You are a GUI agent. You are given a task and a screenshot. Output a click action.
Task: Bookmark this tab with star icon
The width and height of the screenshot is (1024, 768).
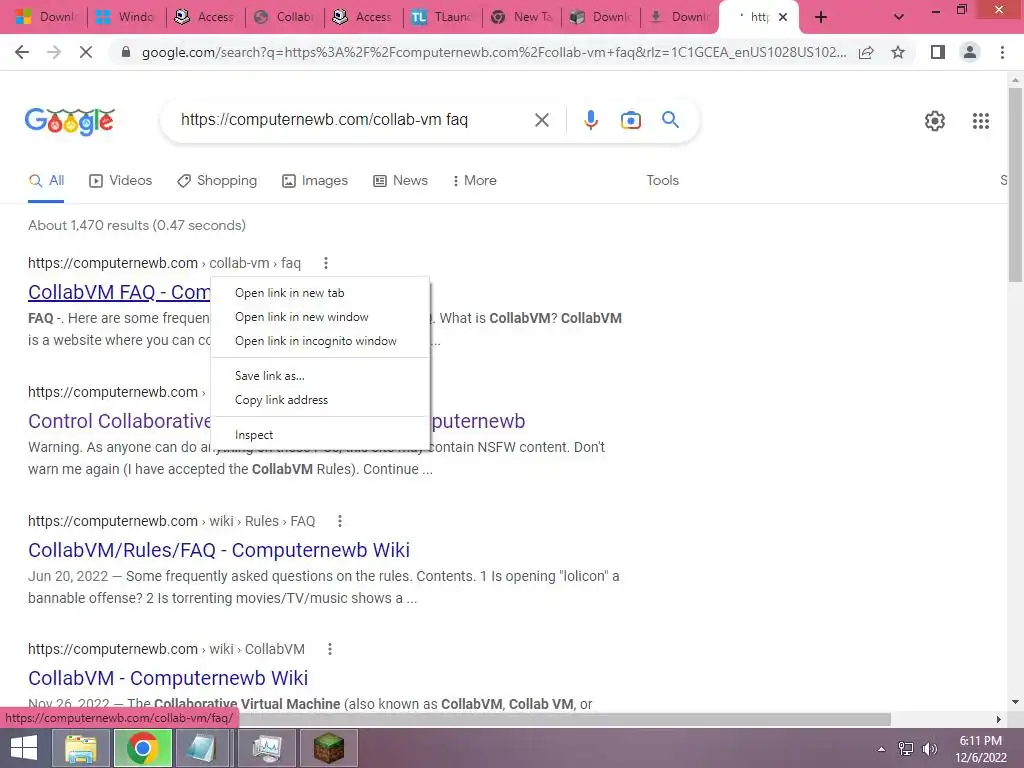tap(898, 52)
